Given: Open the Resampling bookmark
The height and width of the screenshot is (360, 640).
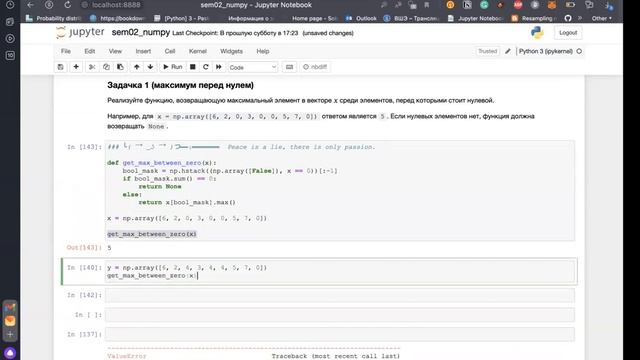Looking at the screenshot, I should coord(534,18).
